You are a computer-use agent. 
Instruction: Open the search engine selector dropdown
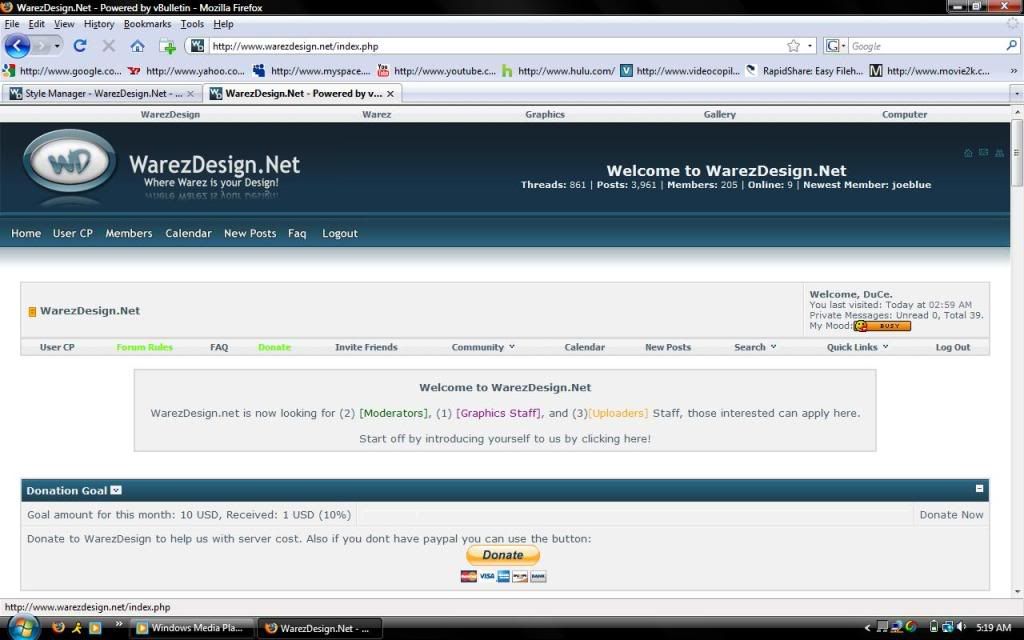[x=835, y=46]
